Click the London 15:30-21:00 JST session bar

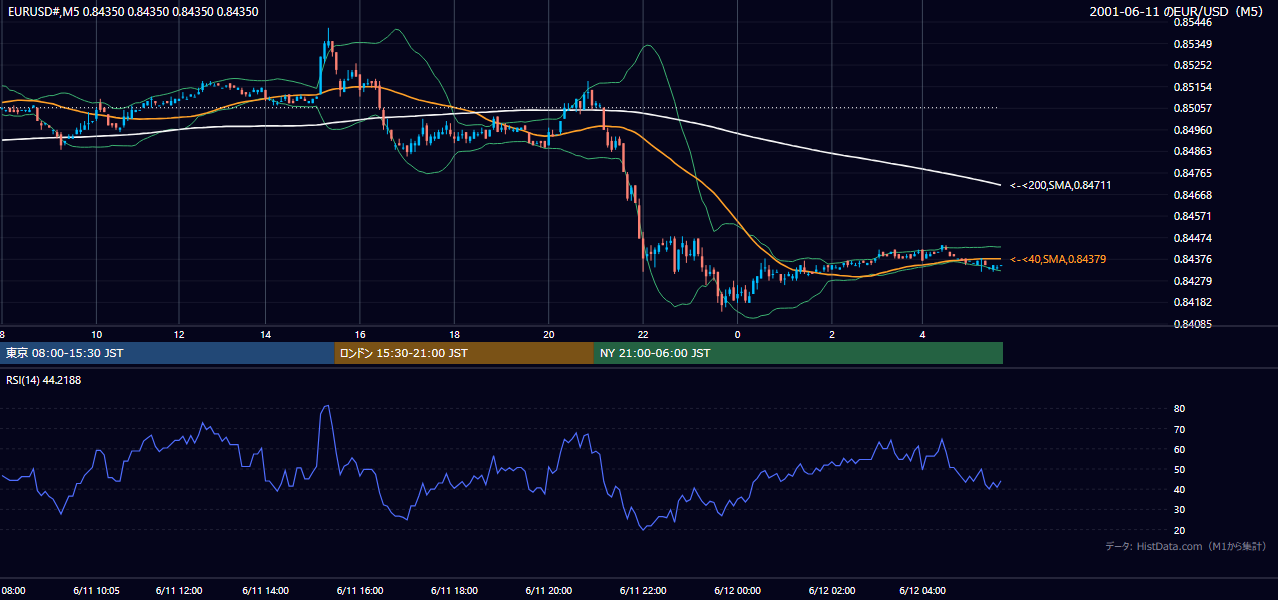[x=464, y=353]
